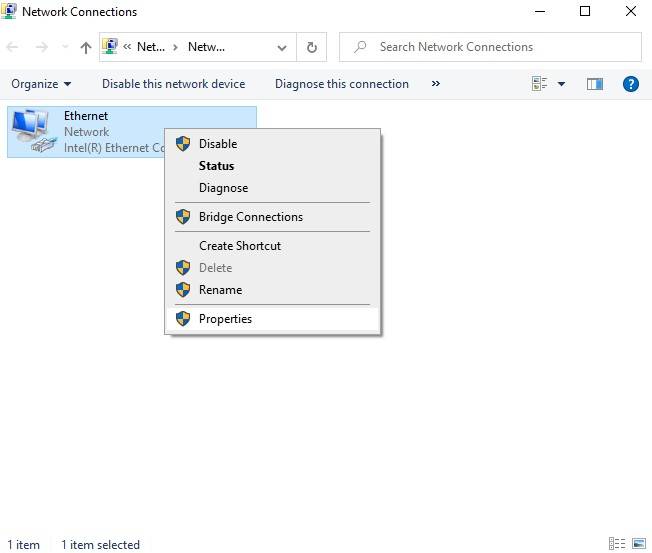Choose Rename from the context menu
The width and height of the screenshot is (652, 553).
pyautogui.click(x=272, y=290)
